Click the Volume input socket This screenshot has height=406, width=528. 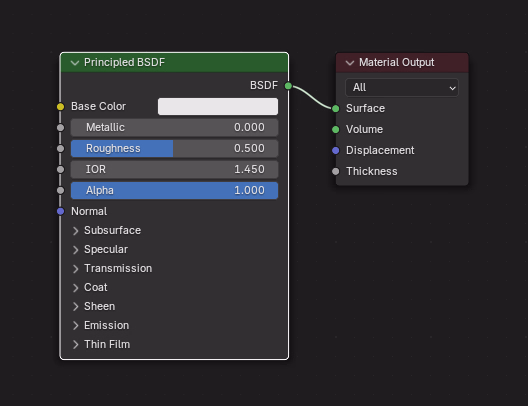click(x=336, y=130)
